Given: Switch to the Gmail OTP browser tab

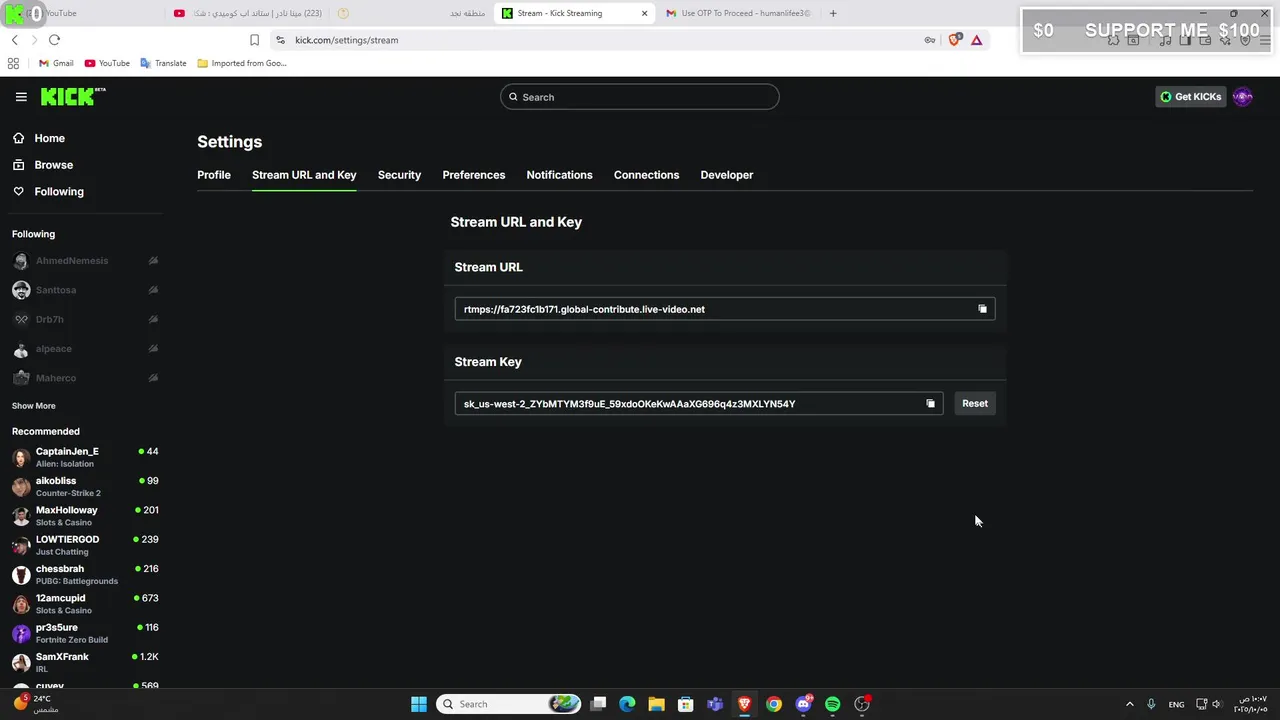Looking at the screenshot, I should coord(738,13).
